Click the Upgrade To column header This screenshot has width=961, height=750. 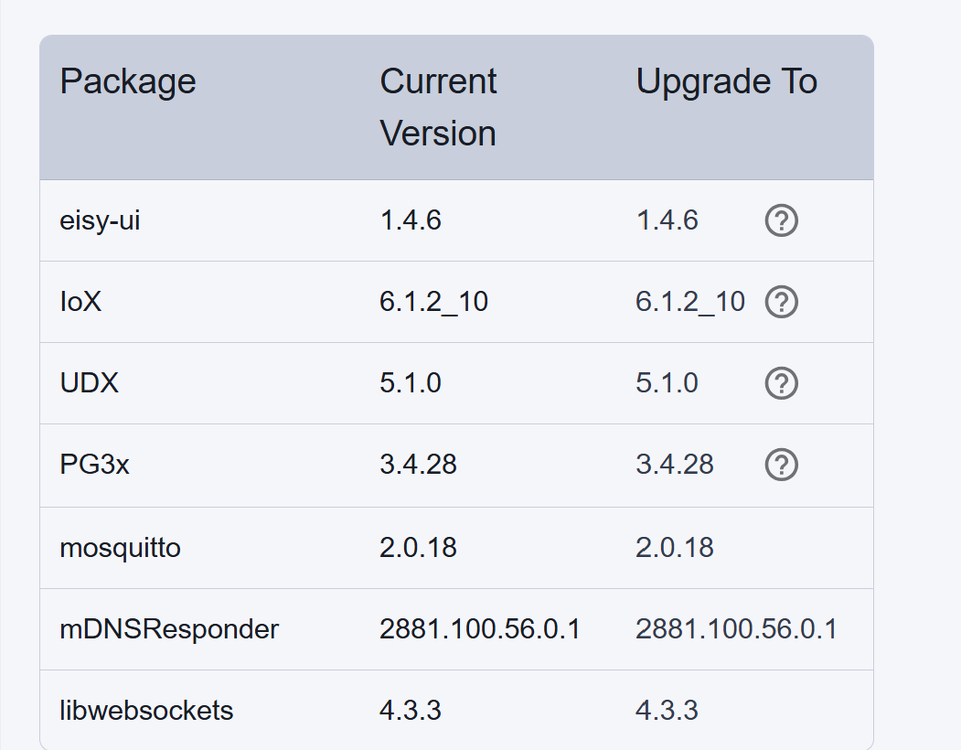(727, 81)
